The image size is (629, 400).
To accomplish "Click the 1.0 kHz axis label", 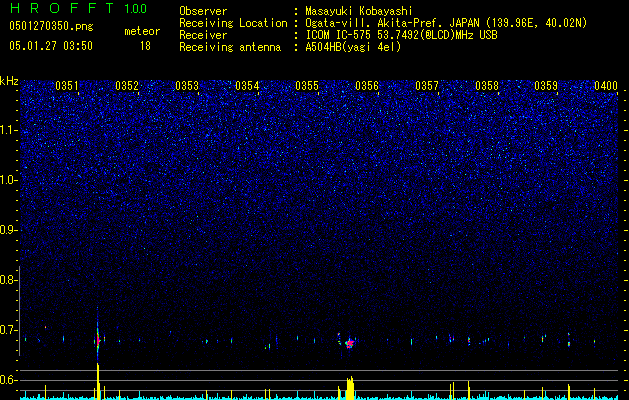I will [x=8, y=180].
